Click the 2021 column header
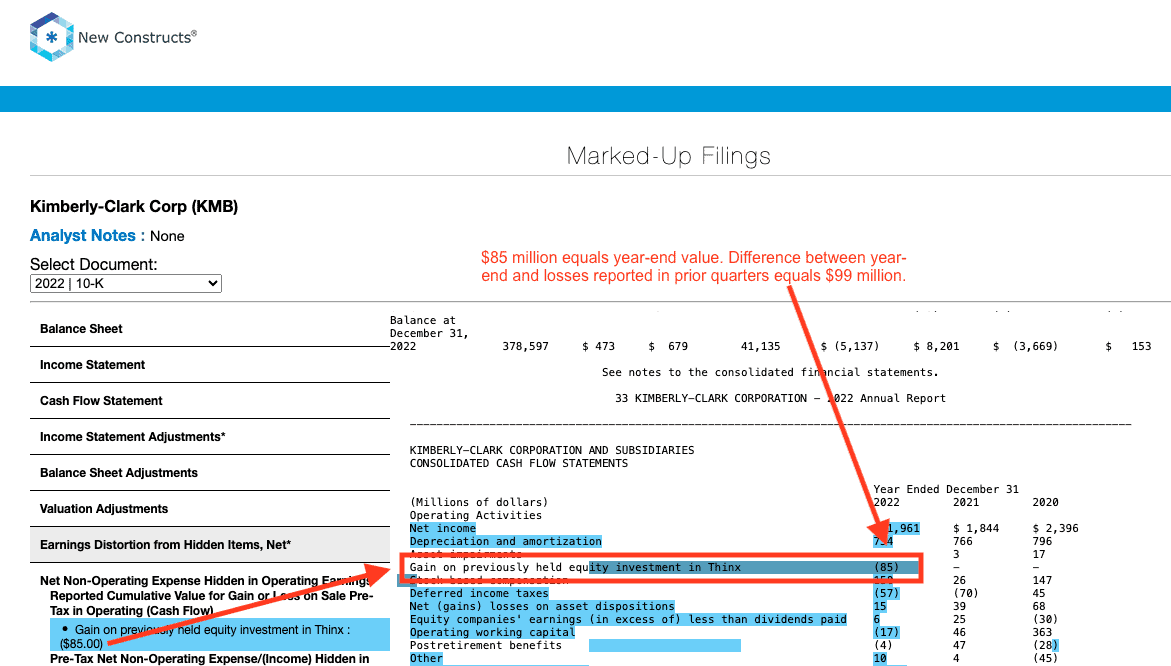 966,502
